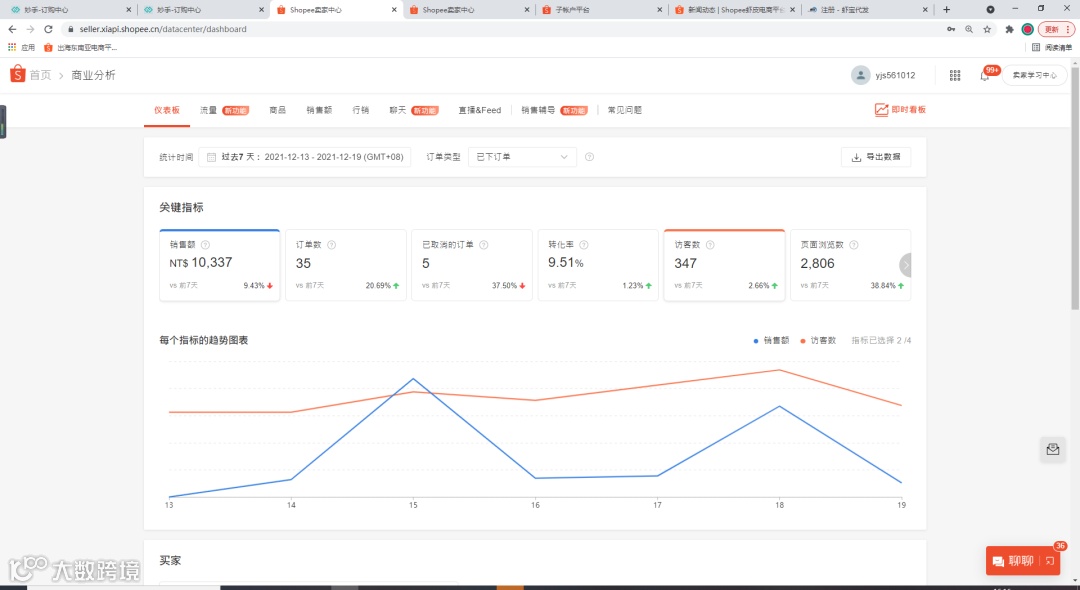Screen dimensions: 1080x590
Task: Click the password key icon in address bar
Action: click(x=951, y=29)
